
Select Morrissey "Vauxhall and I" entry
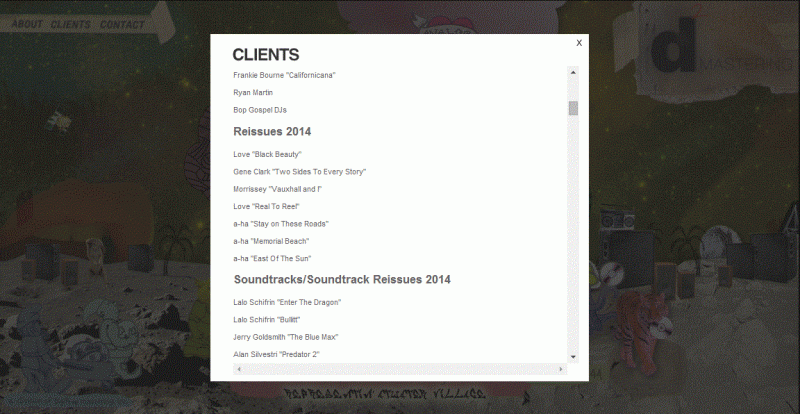pos(278,189)
